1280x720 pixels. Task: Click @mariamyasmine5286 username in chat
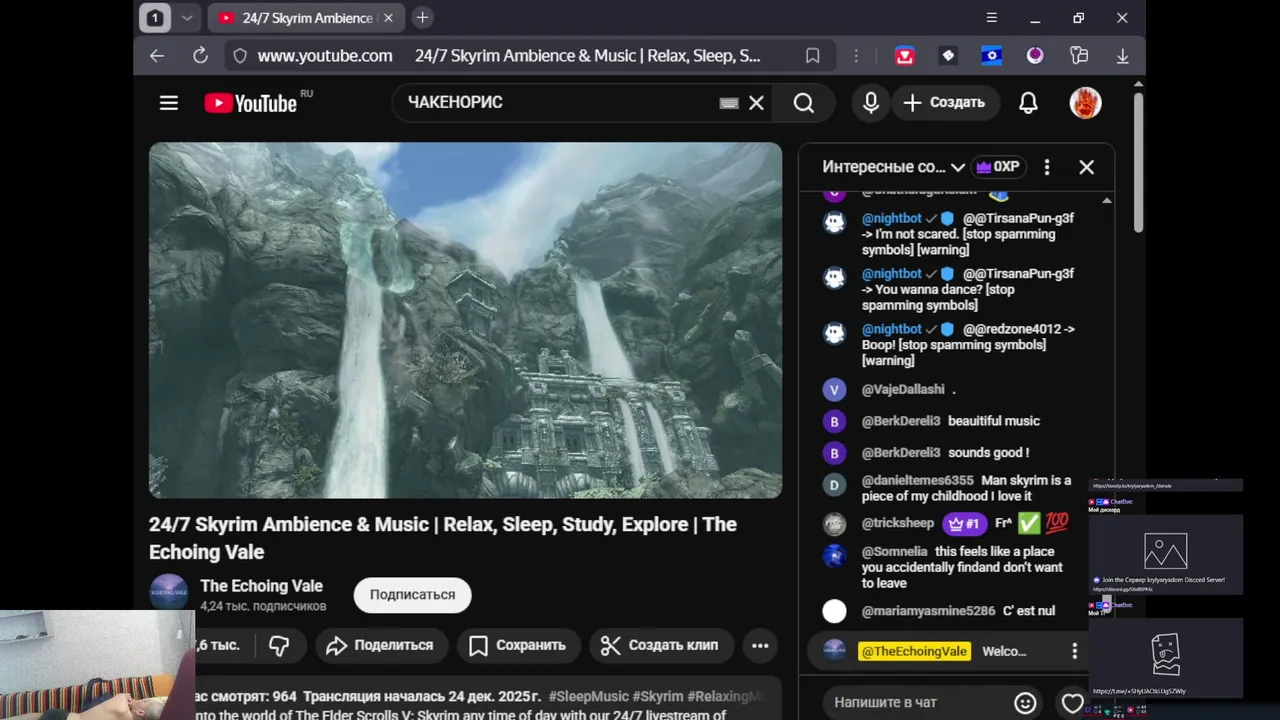pyautogui.click(x=928, y=611)
